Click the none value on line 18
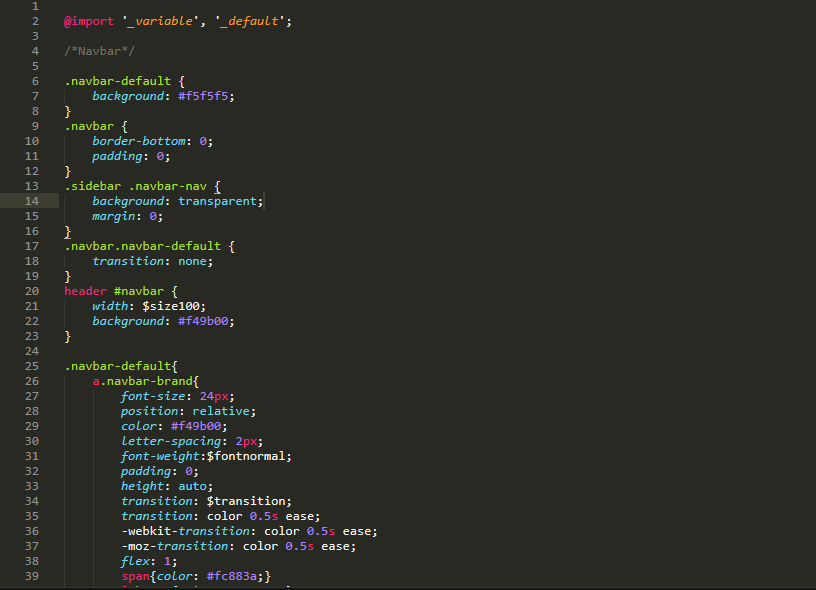The height and width of the screenshot is (590, 816). (x=193, y=261)
